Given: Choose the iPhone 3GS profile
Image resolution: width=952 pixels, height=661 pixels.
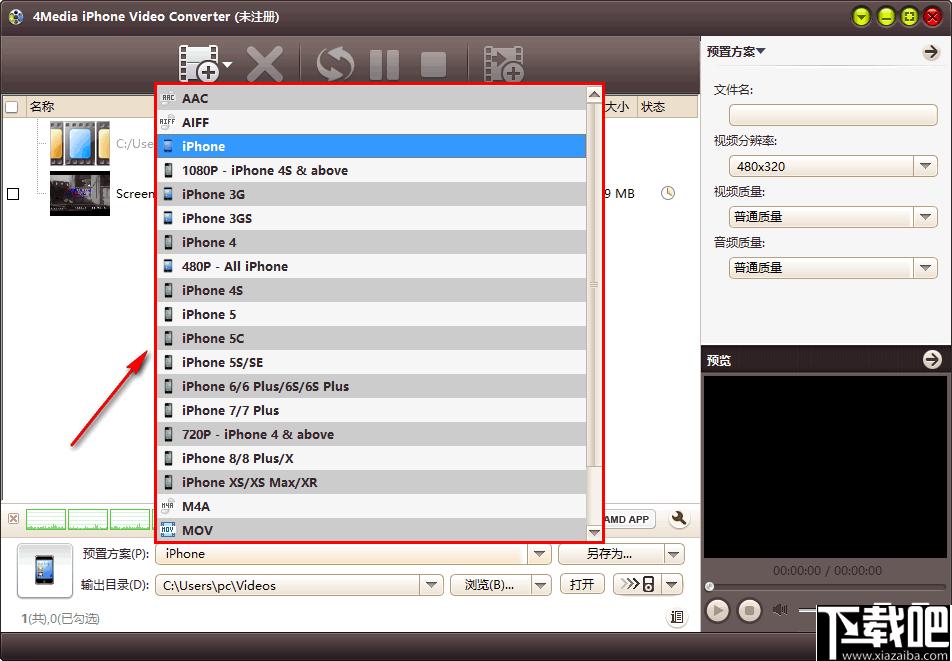Looking at the screenshot, I should pyautogui.click(x=372, y=219).
